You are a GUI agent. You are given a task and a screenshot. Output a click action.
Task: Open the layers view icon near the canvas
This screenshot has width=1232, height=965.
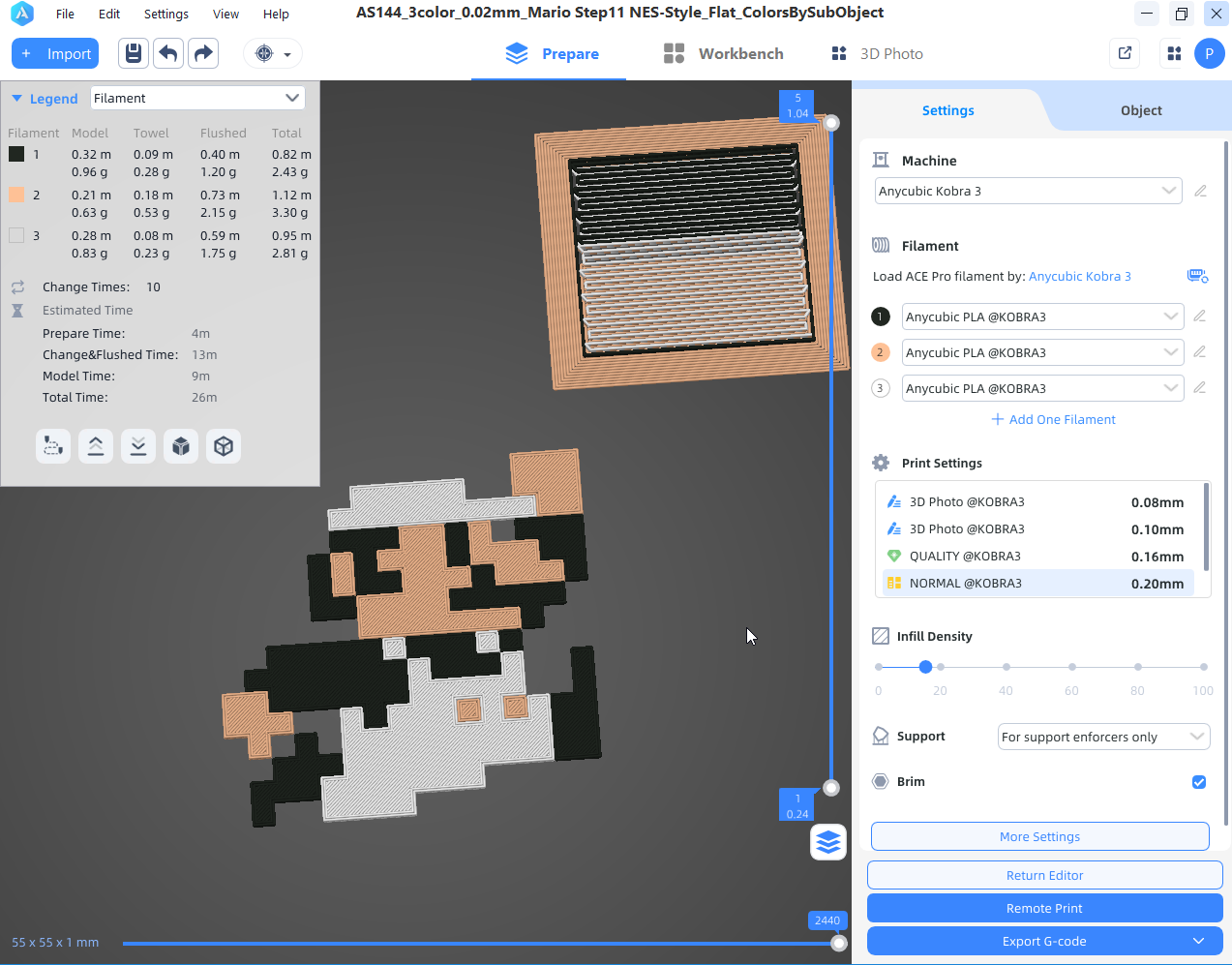point(828,842)
